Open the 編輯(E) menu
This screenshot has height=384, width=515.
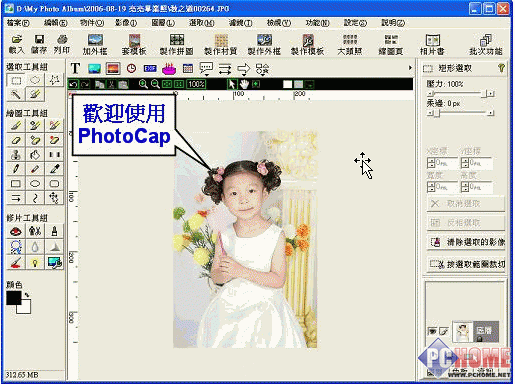[x=56, y=23]
